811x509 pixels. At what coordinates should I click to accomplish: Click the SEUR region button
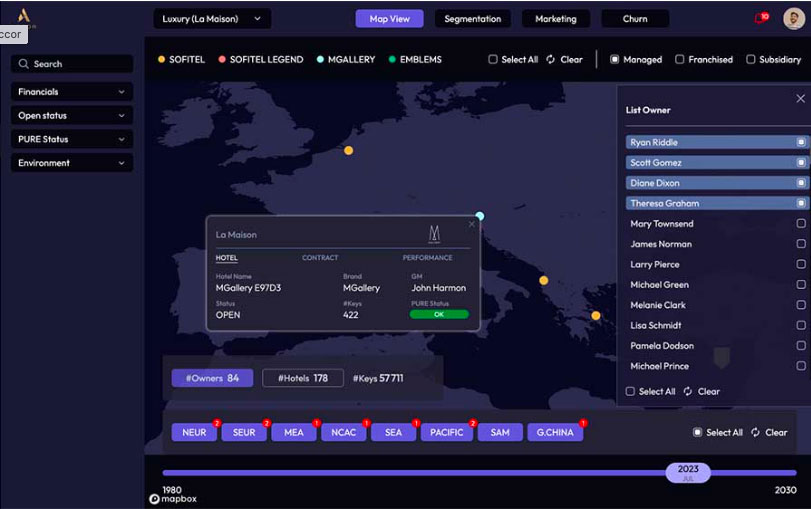244,432
